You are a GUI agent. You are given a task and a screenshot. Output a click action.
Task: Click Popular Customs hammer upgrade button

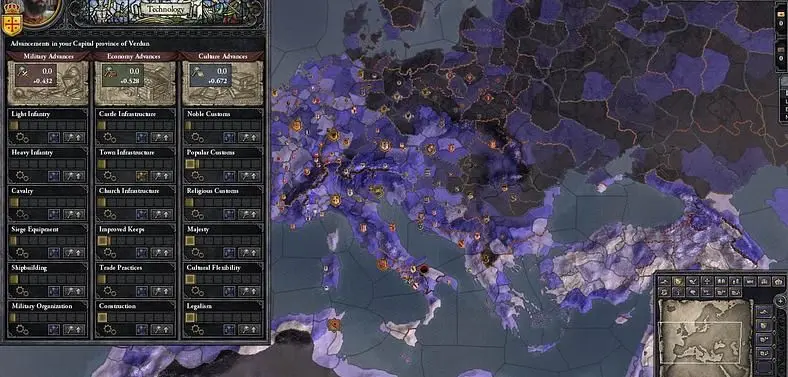coord(249,176)
